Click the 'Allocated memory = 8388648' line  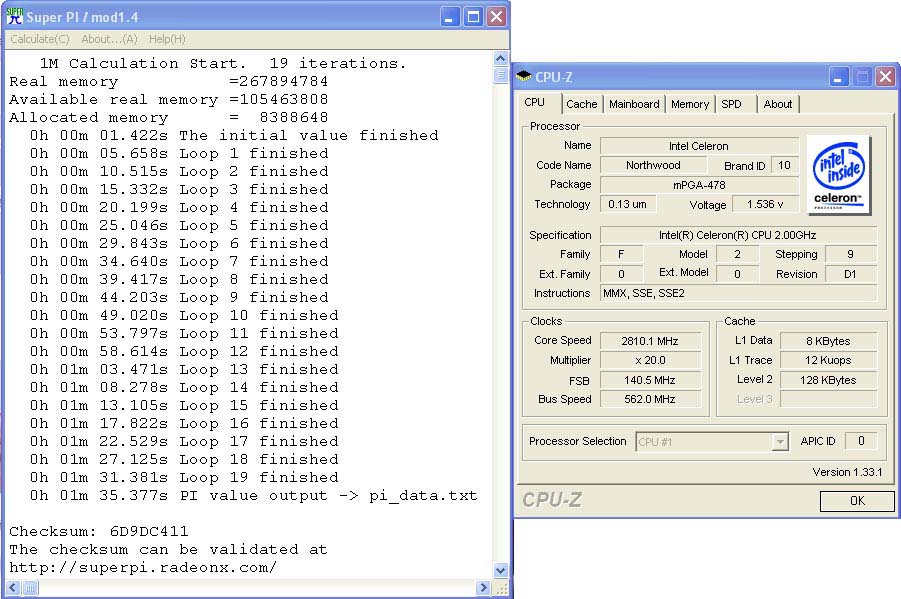[168, 117]
